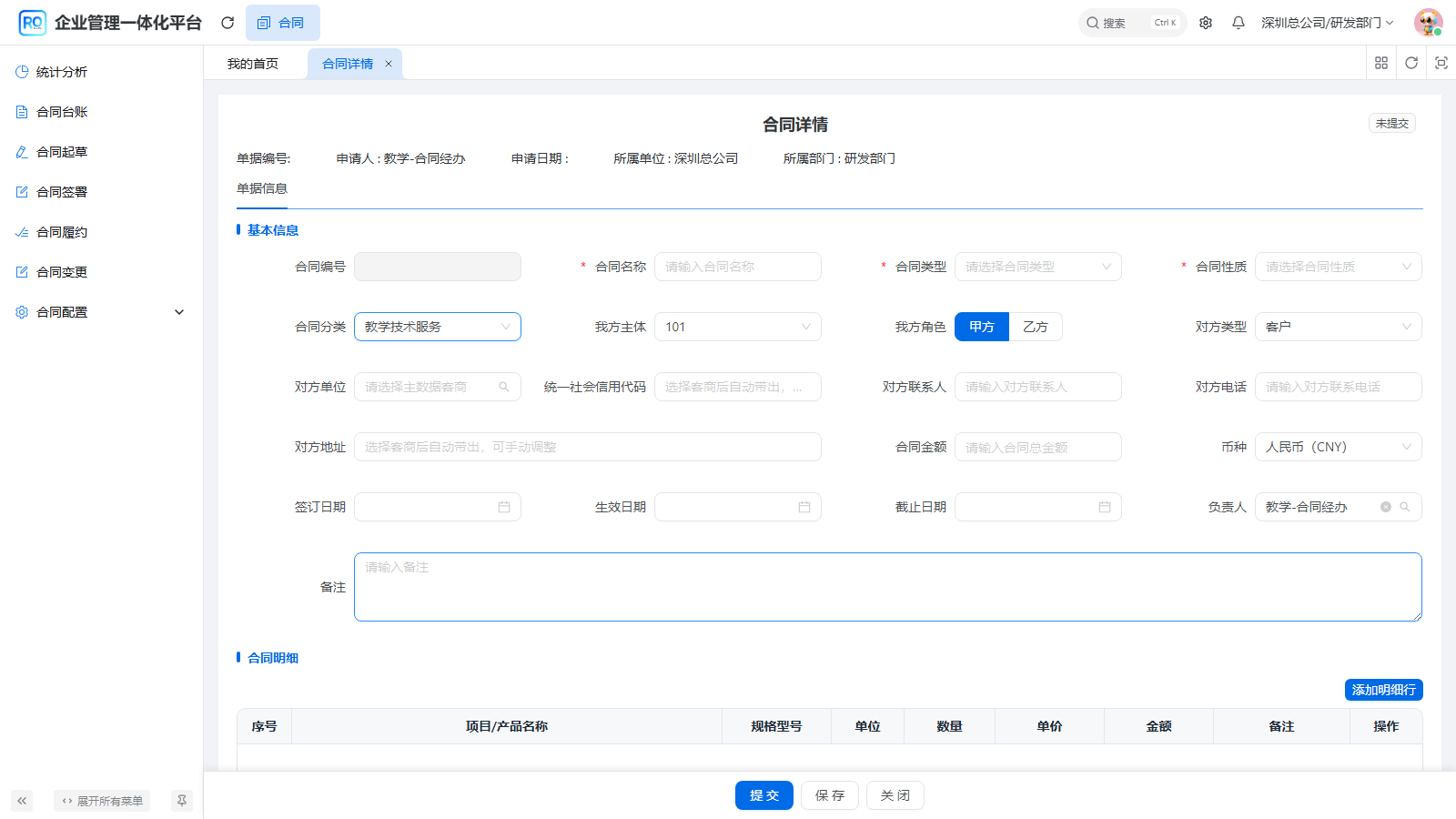Expand the 合同配置 sidebar menu
This screenshot has width=1456, height=819.
[x=101, y=312]
